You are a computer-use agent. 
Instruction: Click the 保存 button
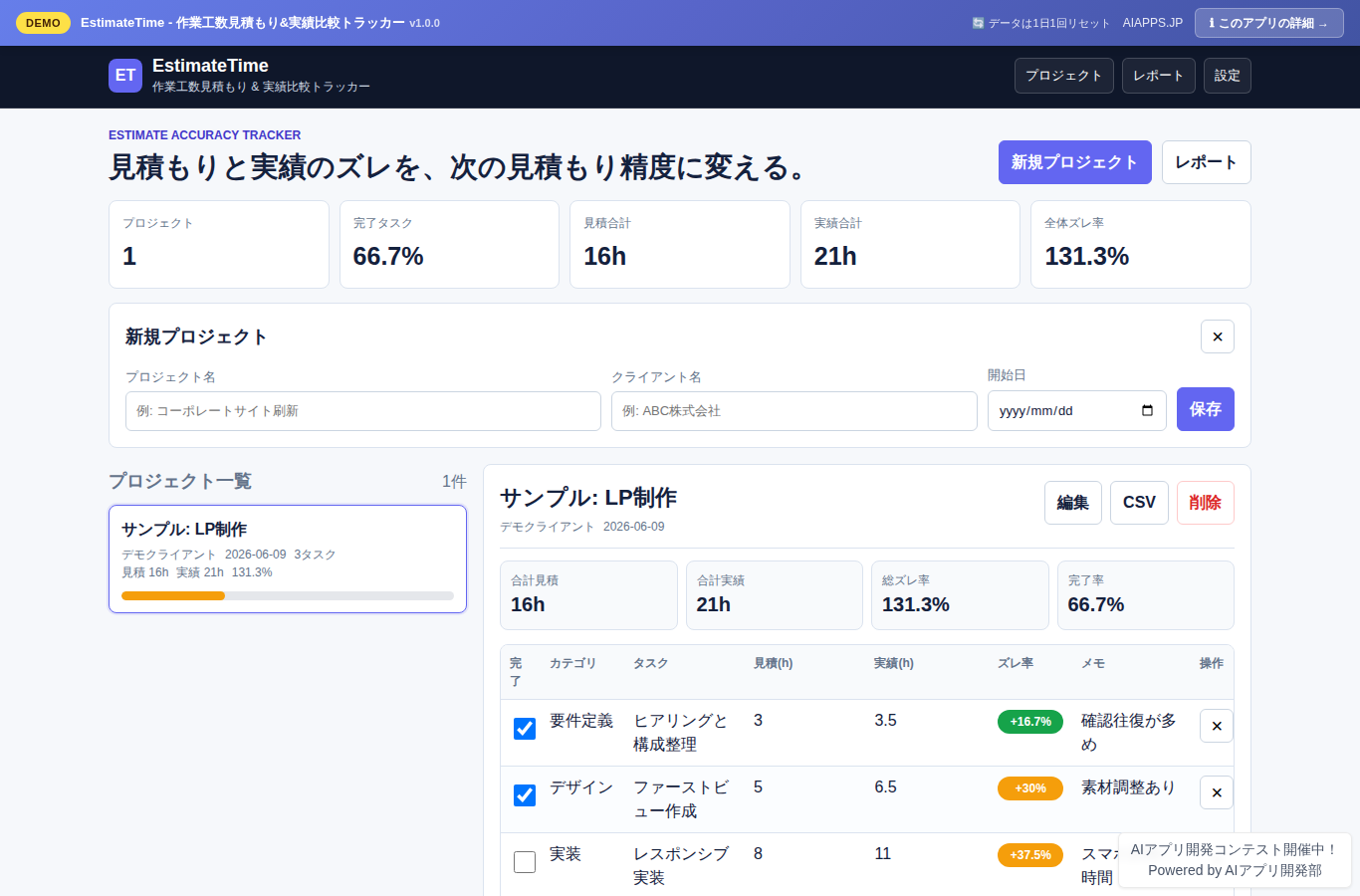pos(1206,409)
